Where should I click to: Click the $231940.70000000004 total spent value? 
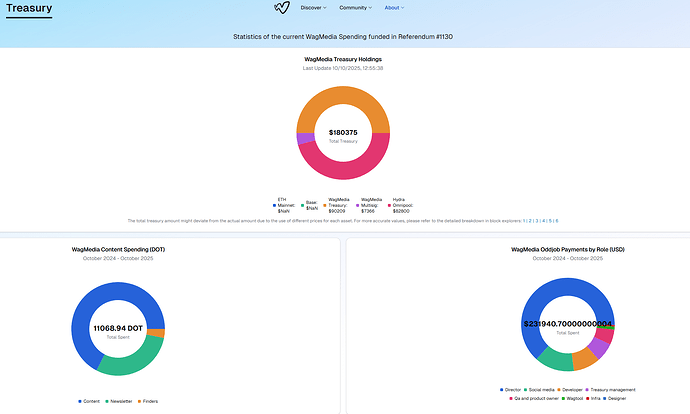click(x=568, y=324)
